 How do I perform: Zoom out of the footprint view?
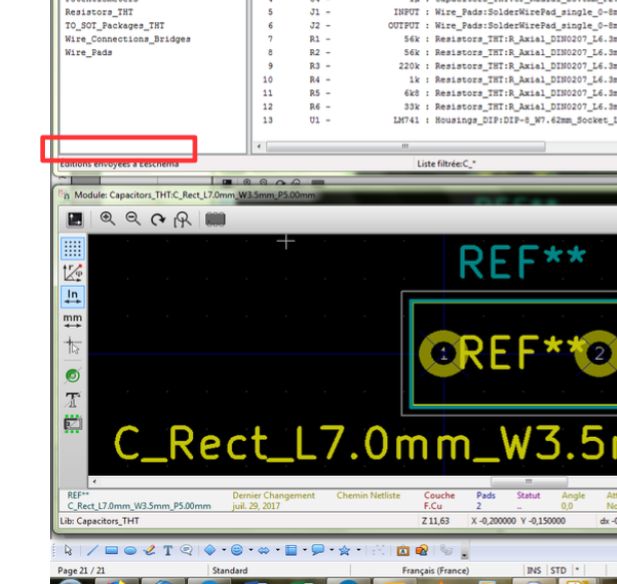pyautogui.click(x=132, y=219)
